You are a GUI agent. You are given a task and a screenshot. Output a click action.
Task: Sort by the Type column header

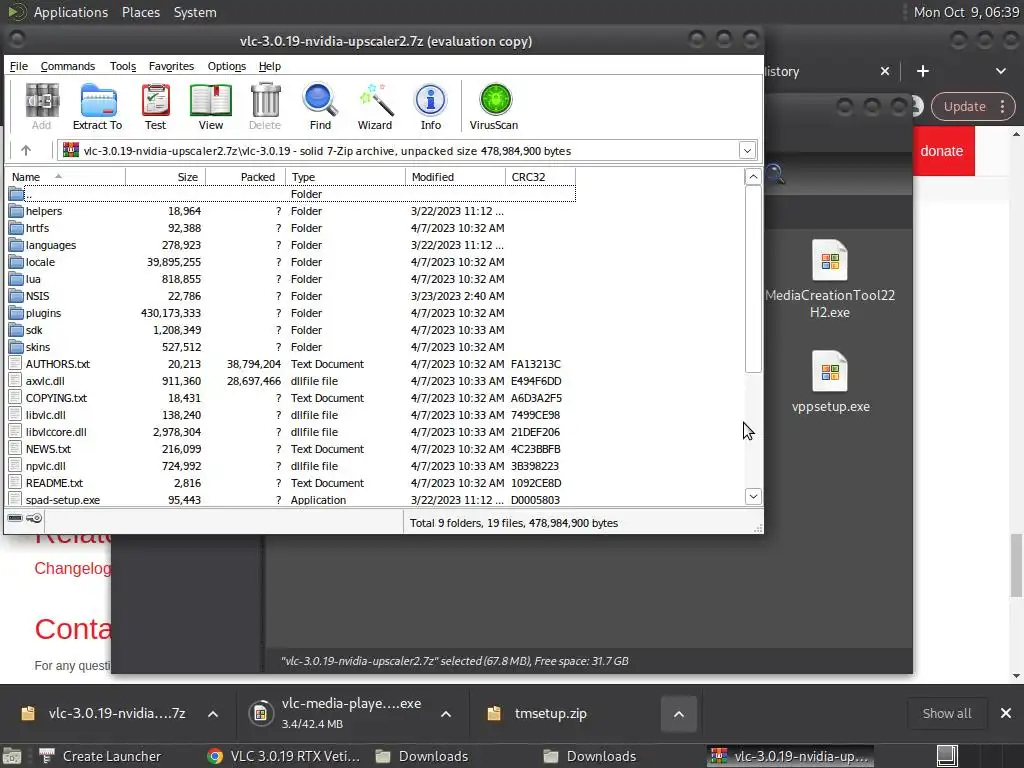tap(345, 177)
